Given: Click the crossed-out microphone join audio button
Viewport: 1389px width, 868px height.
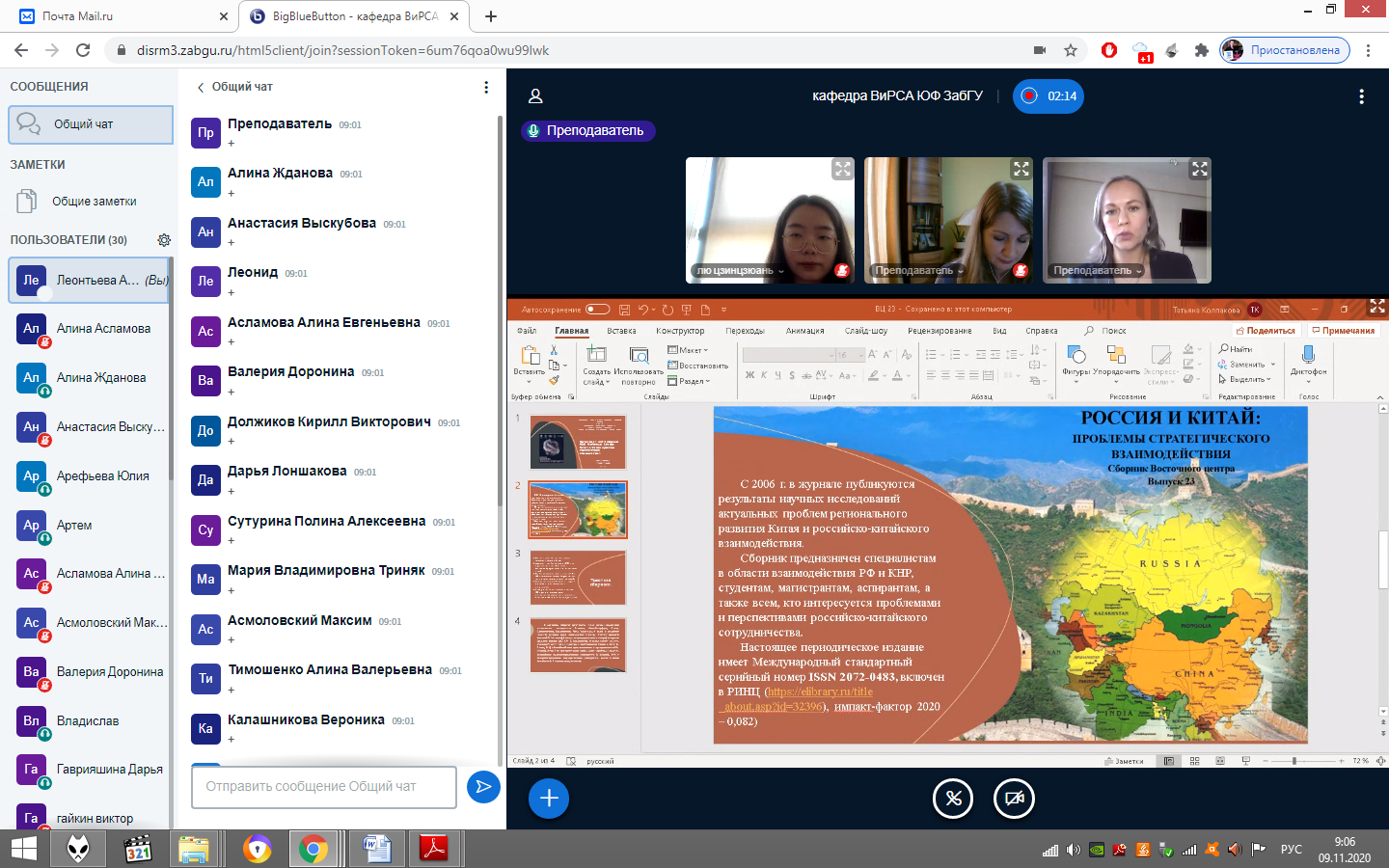Looking at the screenshot, I should (x=953, y=799).
